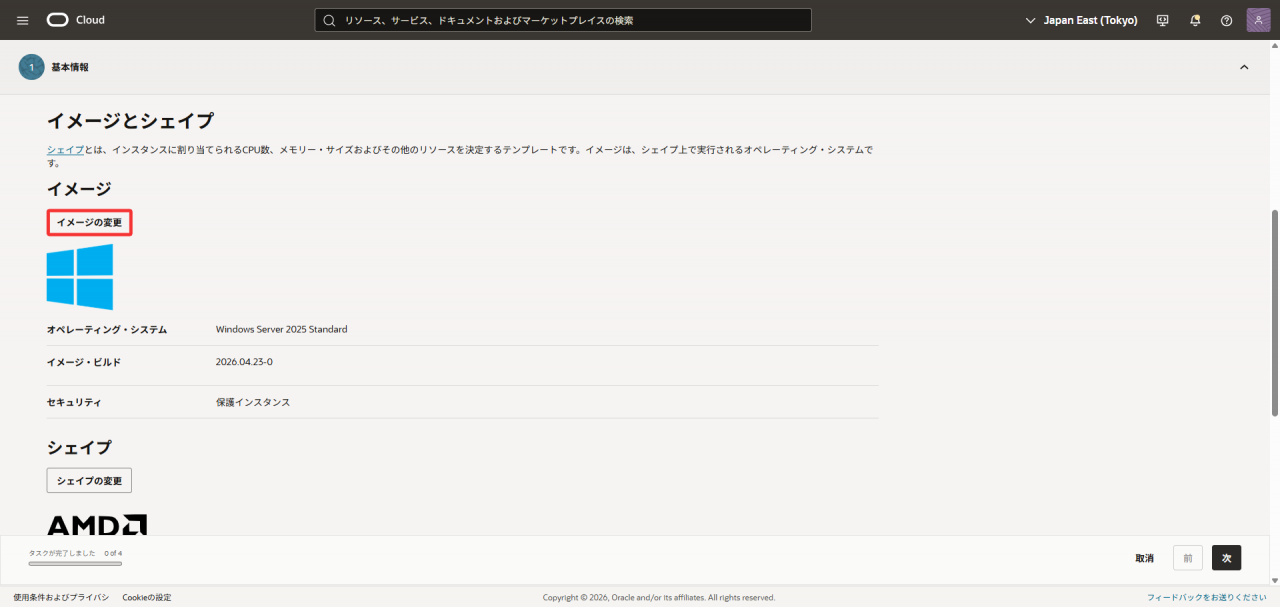1280x607 pixels.
Task: Click the イメージの変更 button
Action: tap(89, 223)
